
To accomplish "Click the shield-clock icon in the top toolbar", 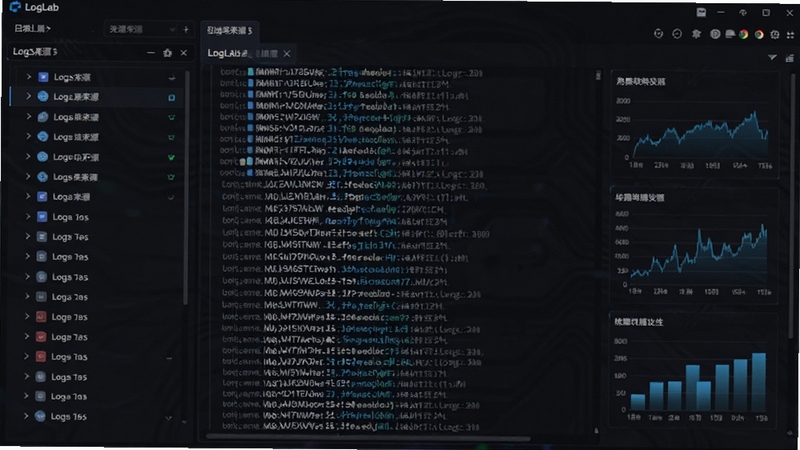I will point(658,34).
